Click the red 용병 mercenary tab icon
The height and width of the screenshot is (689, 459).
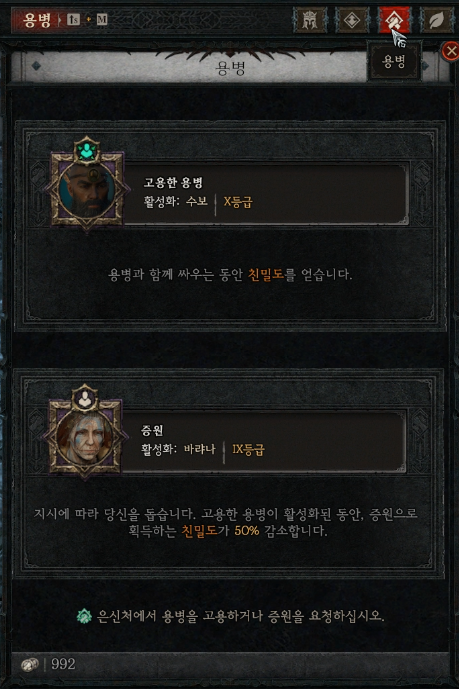coord(394,20)
